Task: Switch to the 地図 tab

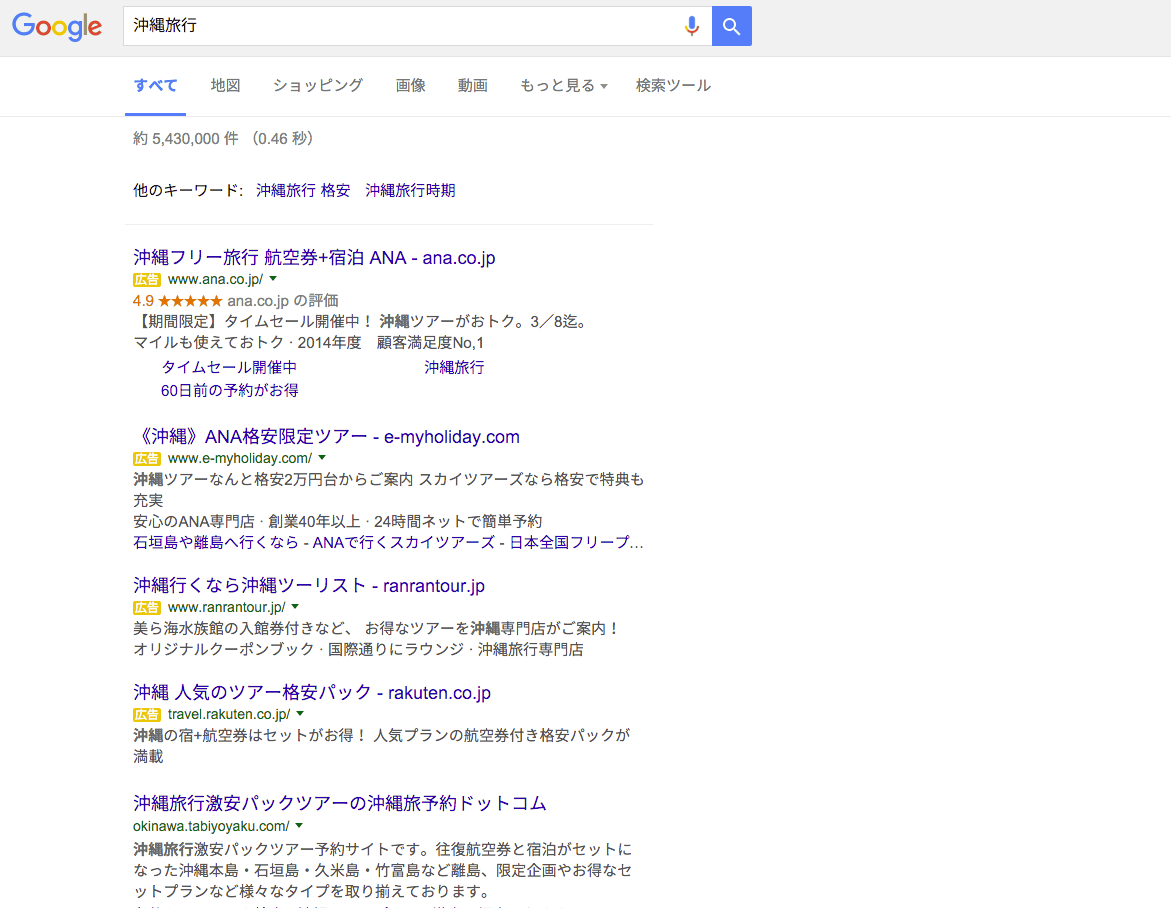Action: pos(226,86)
